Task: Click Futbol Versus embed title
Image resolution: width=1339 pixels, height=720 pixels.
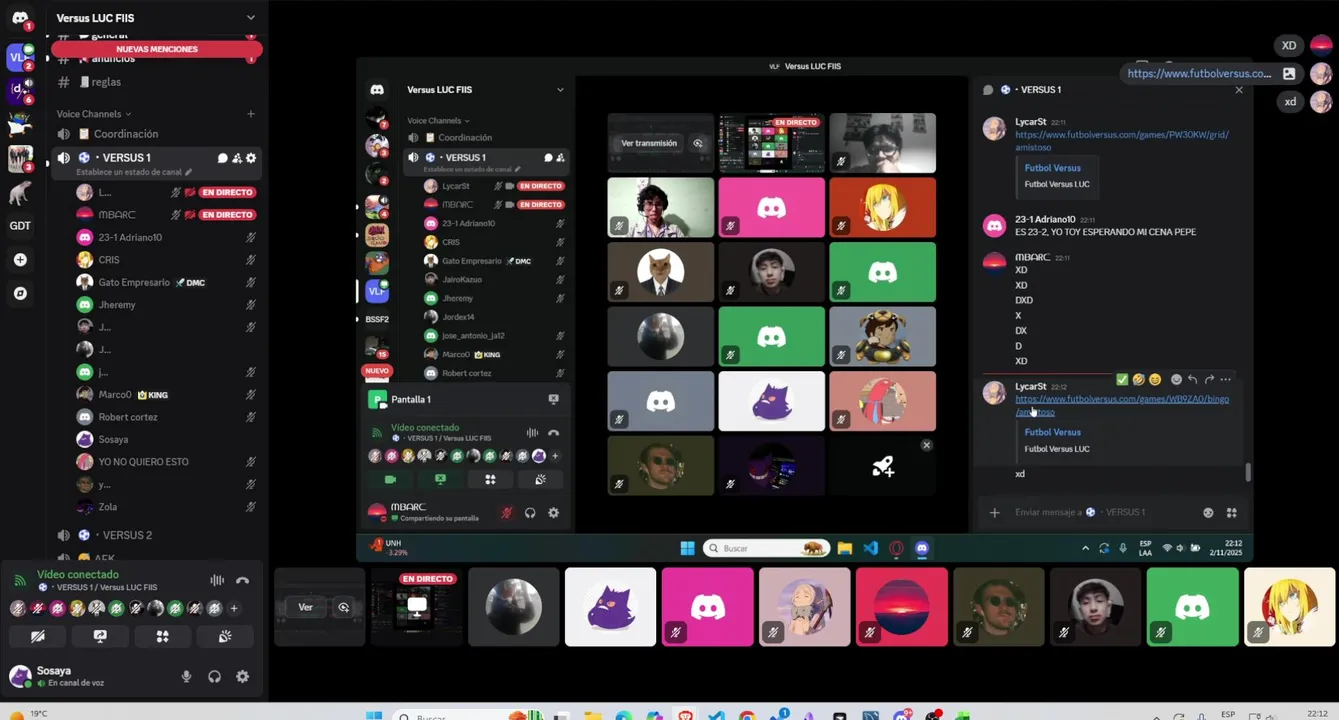Action: point(1052,432)
